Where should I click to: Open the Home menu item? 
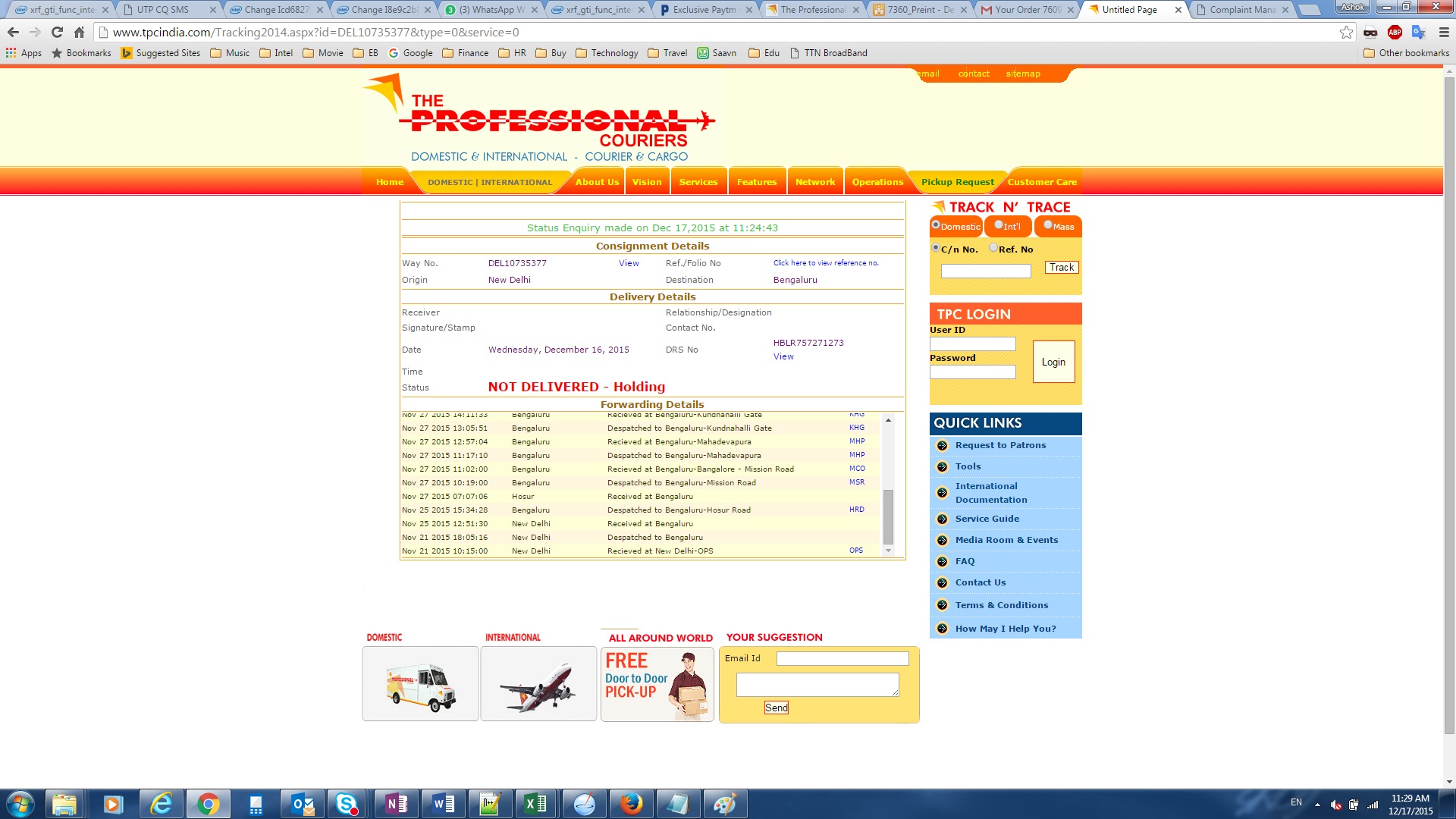pos(390,182)
